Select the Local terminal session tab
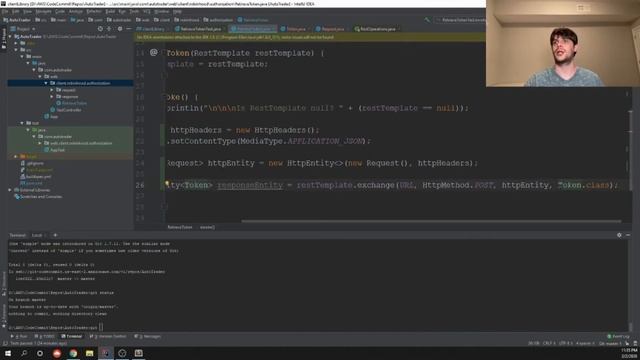Viewport: 640px width, 360px height. pos(37,235)
